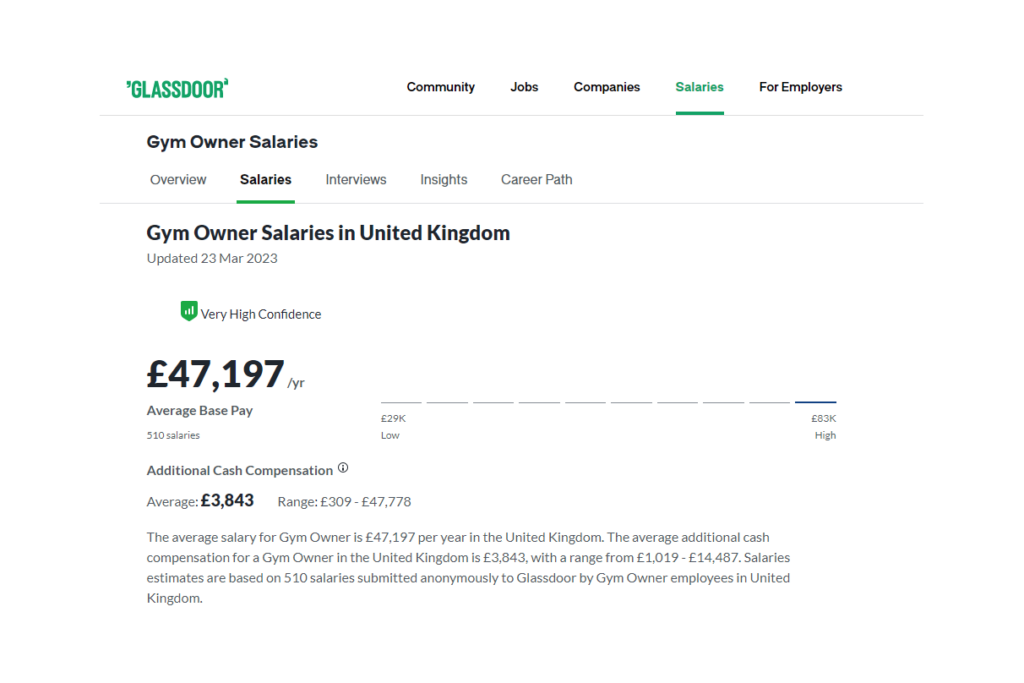Open the Insights tab

pos(443,180)
